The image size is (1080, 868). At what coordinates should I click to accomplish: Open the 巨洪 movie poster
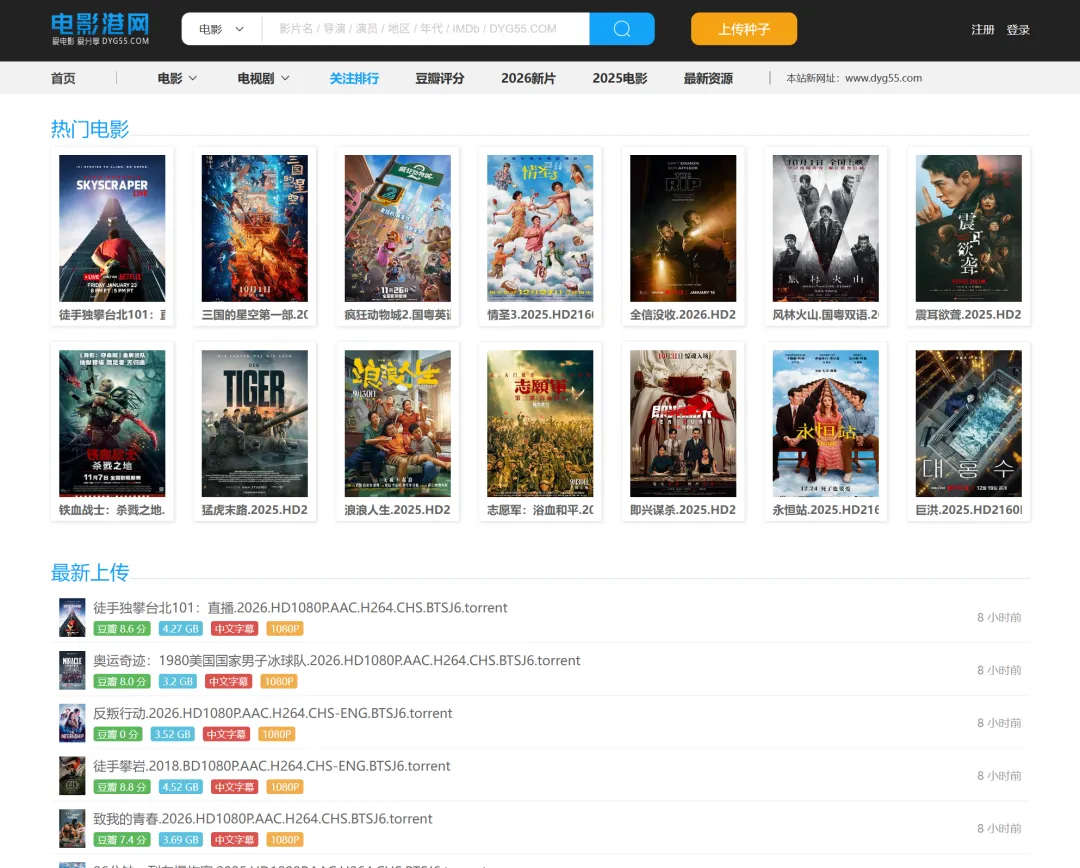point(968,424)
